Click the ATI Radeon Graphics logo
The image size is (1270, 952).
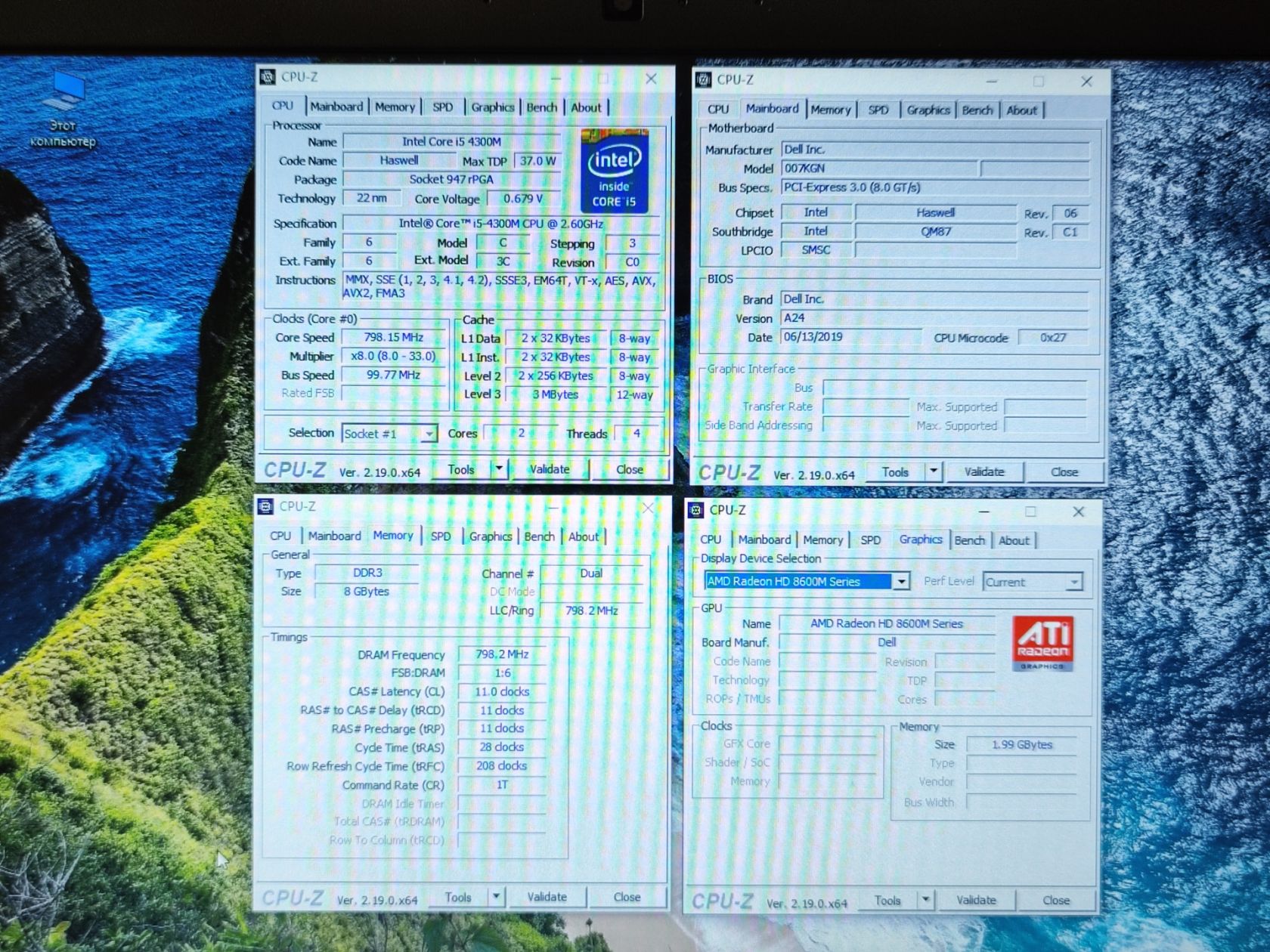1042,644
